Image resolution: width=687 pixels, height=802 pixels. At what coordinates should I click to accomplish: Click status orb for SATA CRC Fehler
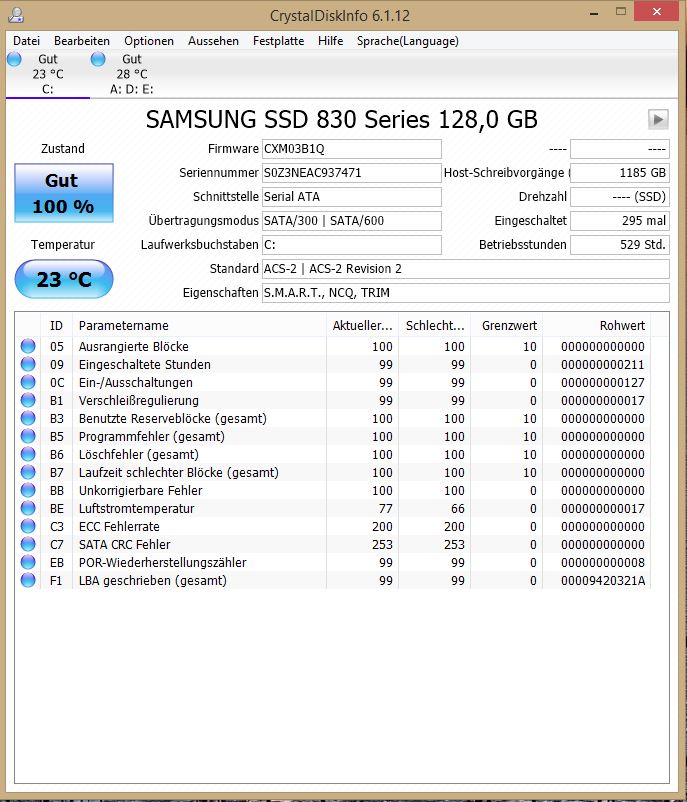click(x=28, y=544)
